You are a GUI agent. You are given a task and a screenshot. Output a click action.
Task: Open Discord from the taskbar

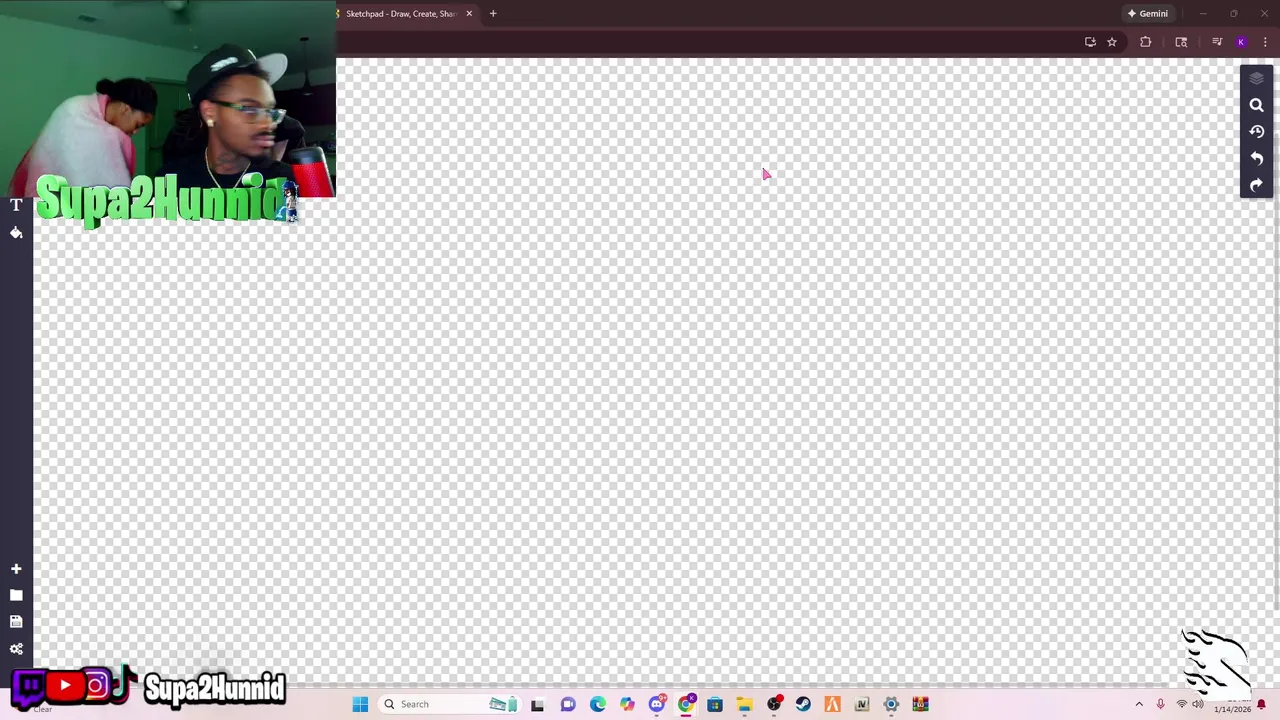[x=657, y=704]
